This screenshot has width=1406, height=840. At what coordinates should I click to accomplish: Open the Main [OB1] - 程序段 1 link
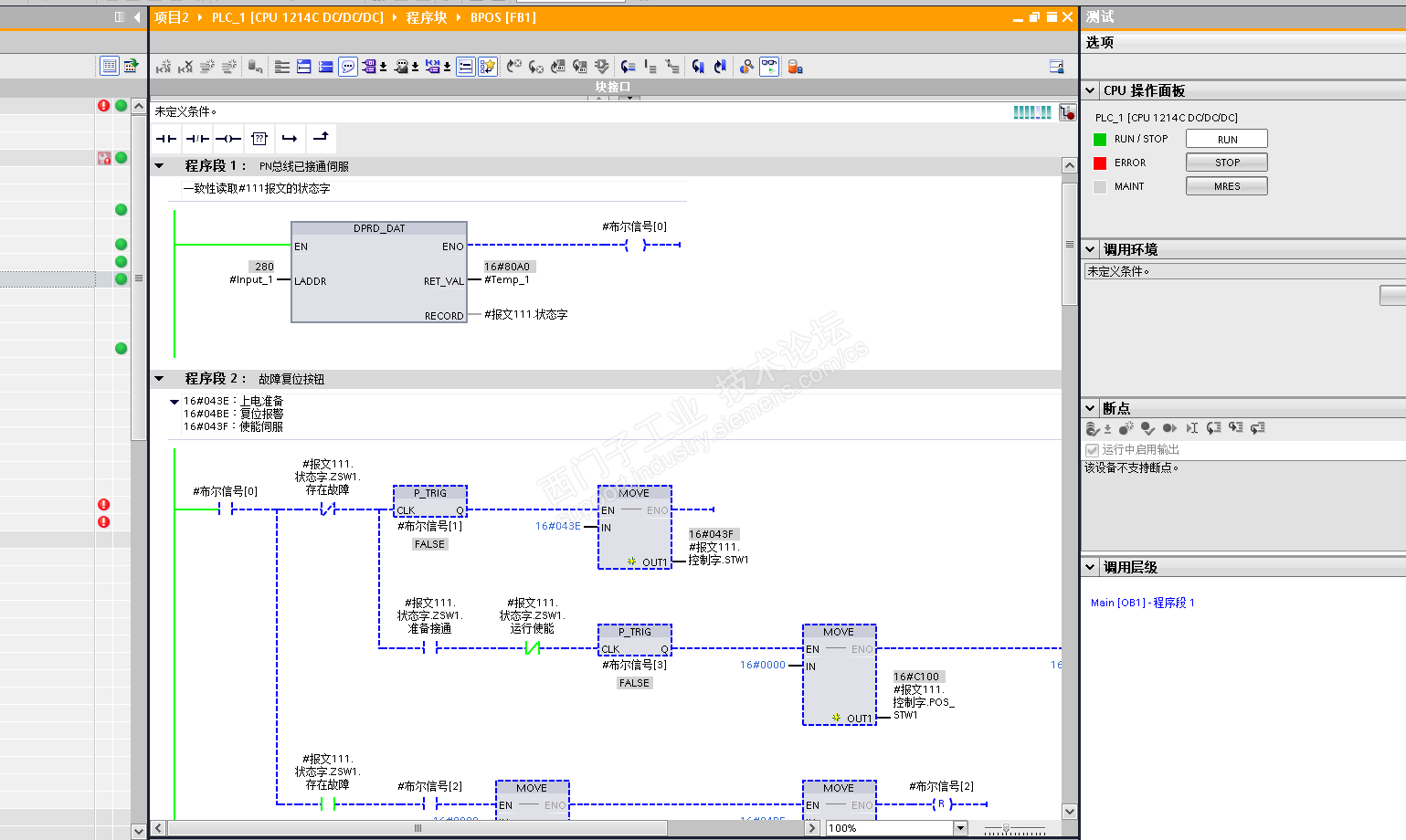1142,603
